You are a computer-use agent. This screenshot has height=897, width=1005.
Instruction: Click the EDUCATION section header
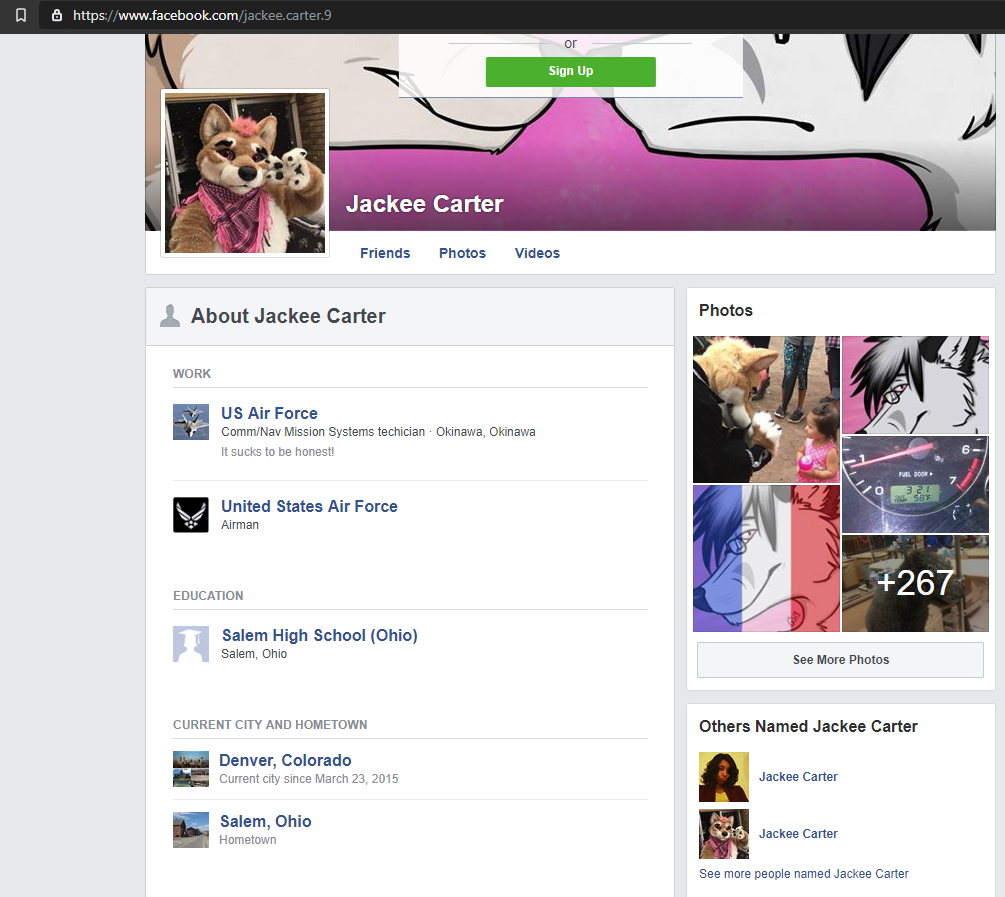(208, 596)
